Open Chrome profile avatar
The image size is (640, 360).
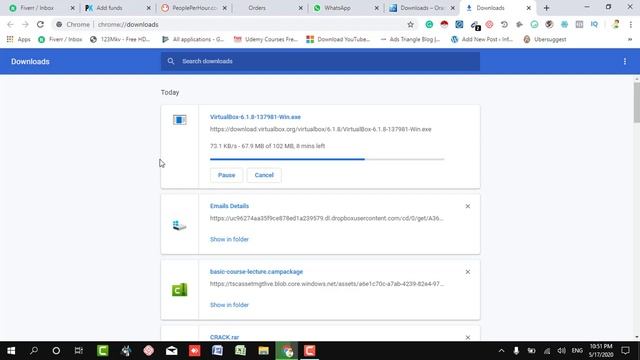click(x=616, y=24)
